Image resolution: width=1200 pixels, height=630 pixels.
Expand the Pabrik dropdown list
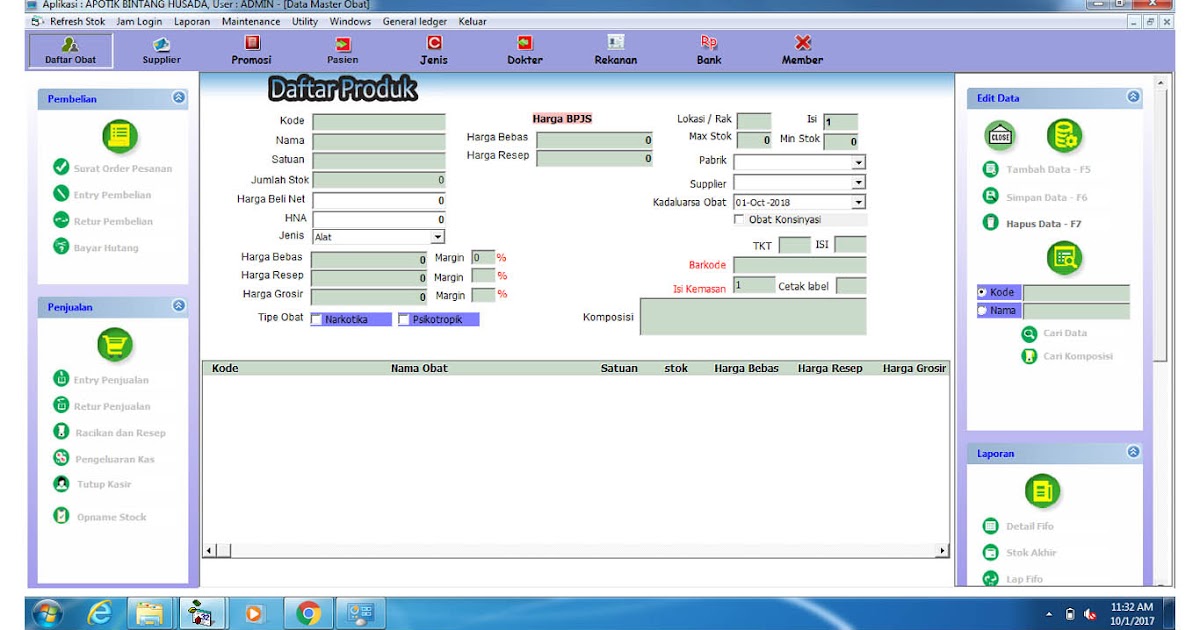(857, 161)
